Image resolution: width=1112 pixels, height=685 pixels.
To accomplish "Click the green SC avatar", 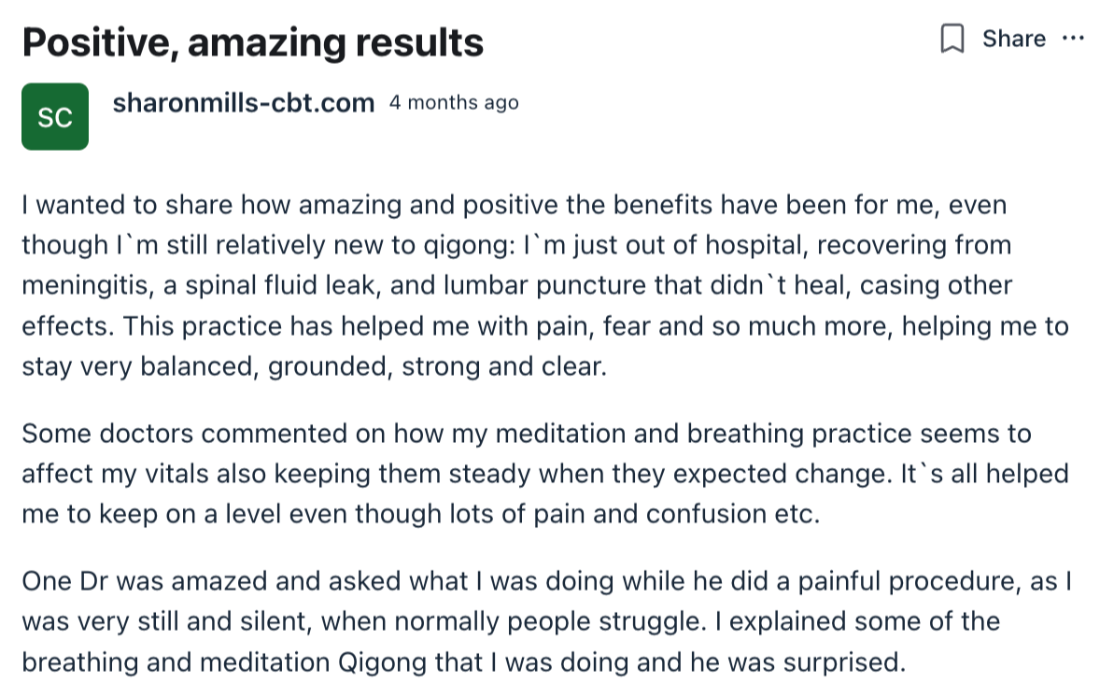I will (55, 117).
